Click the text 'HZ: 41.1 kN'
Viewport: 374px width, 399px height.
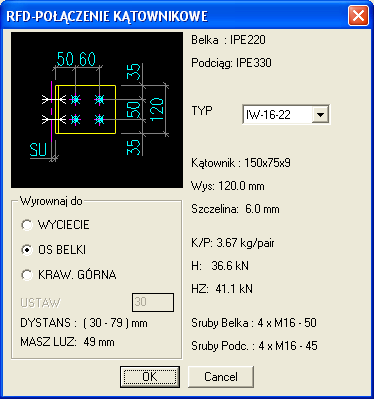(222, 289)
